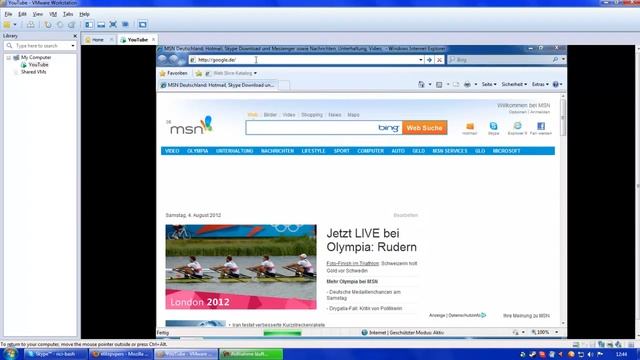Click the Windows Start button
Image resolution: width=640 pixels, height=360 pixels.
(10, 353)
